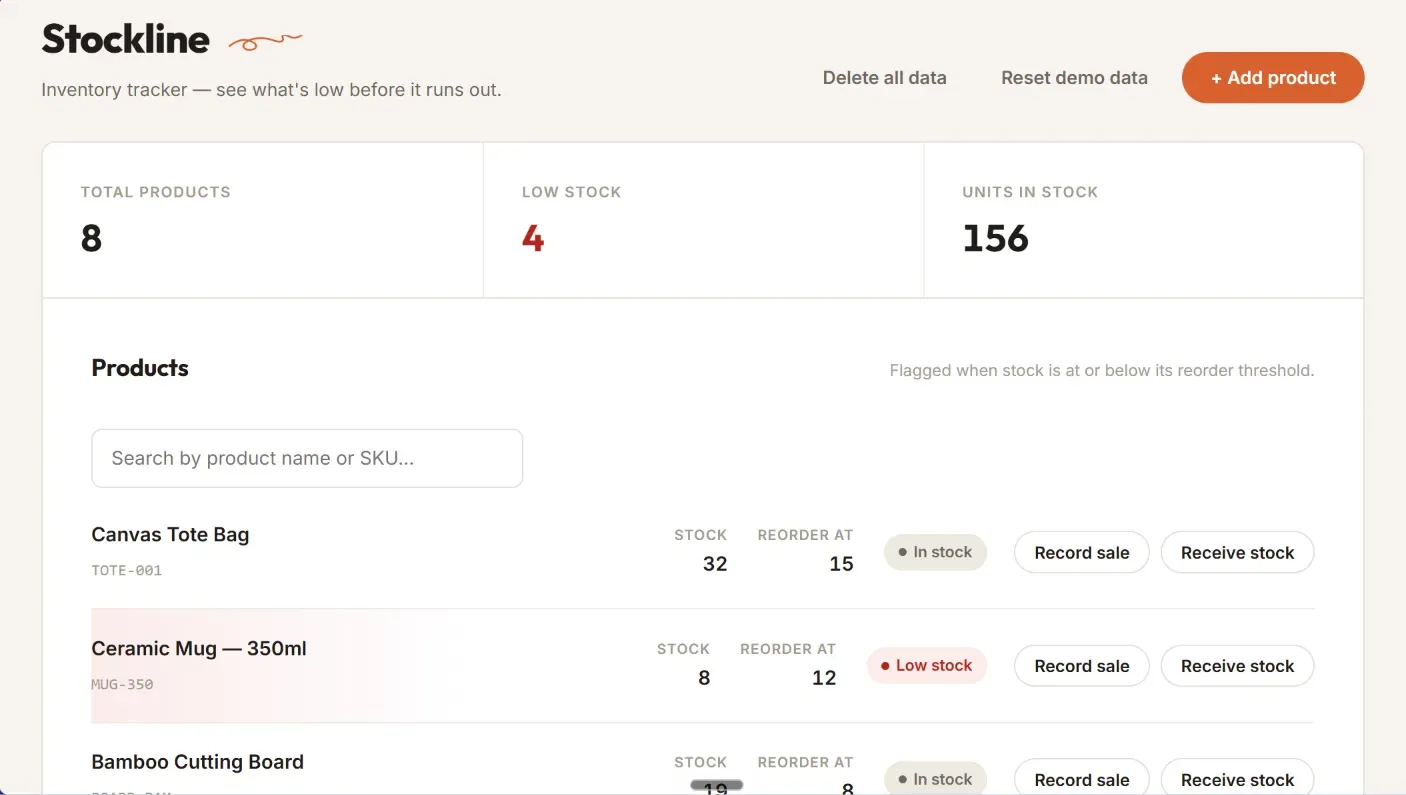Click the Low stock badge on Ceramic Mug

[x=927, y=666]
